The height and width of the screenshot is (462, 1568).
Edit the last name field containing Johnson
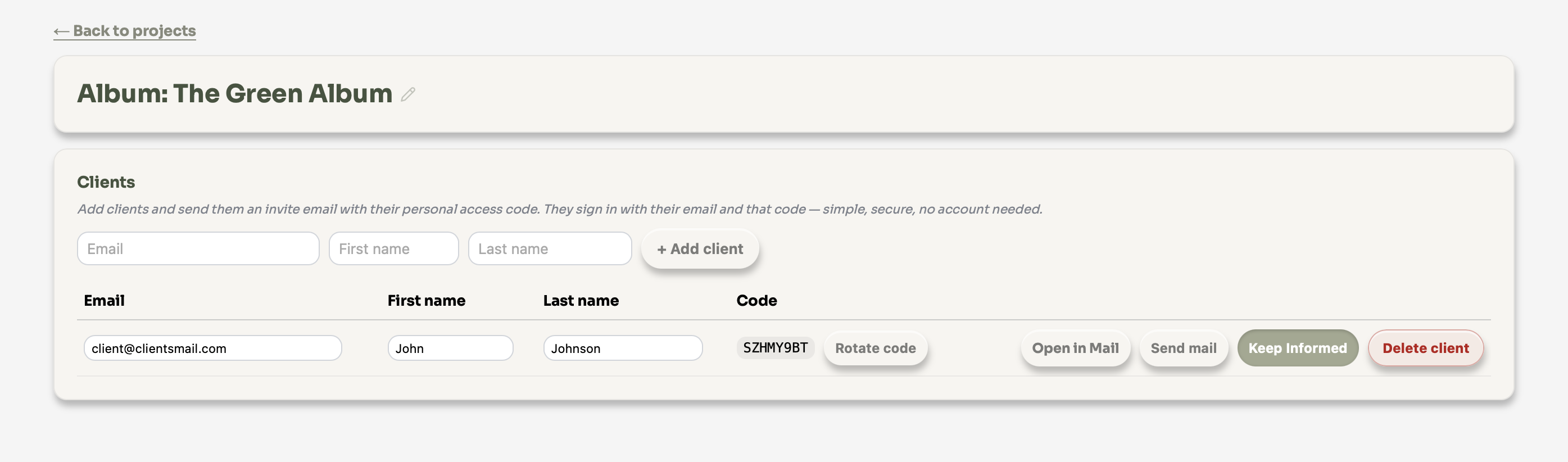pos(622,348)
